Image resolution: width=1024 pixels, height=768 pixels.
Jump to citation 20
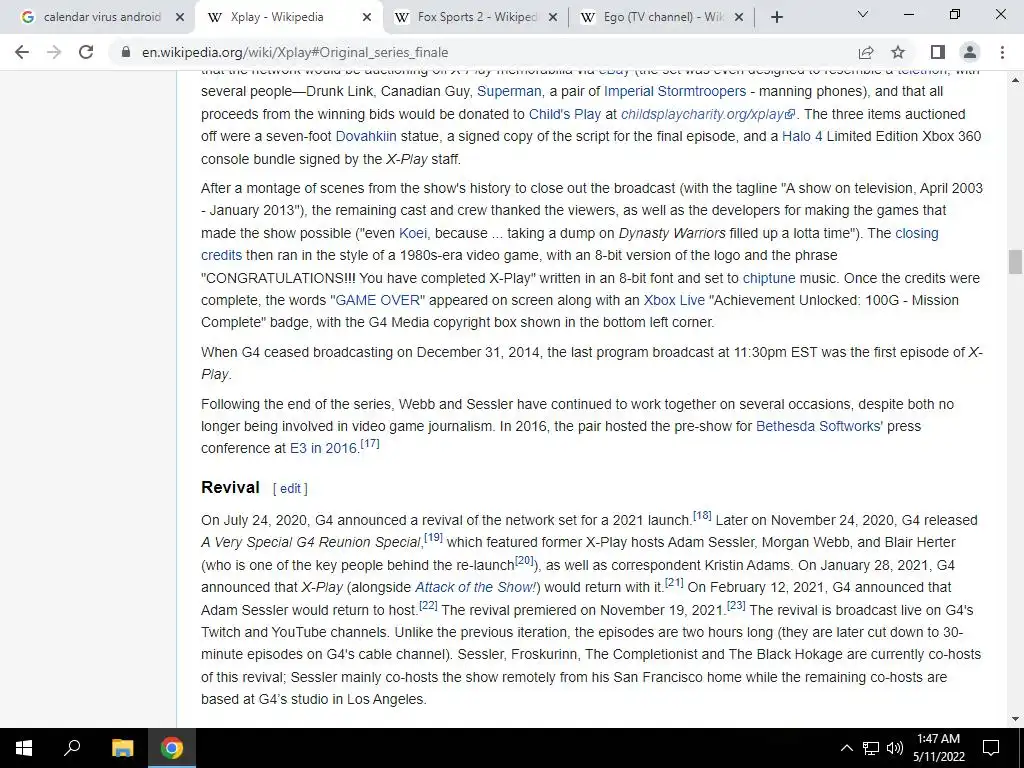pos(524,561)
